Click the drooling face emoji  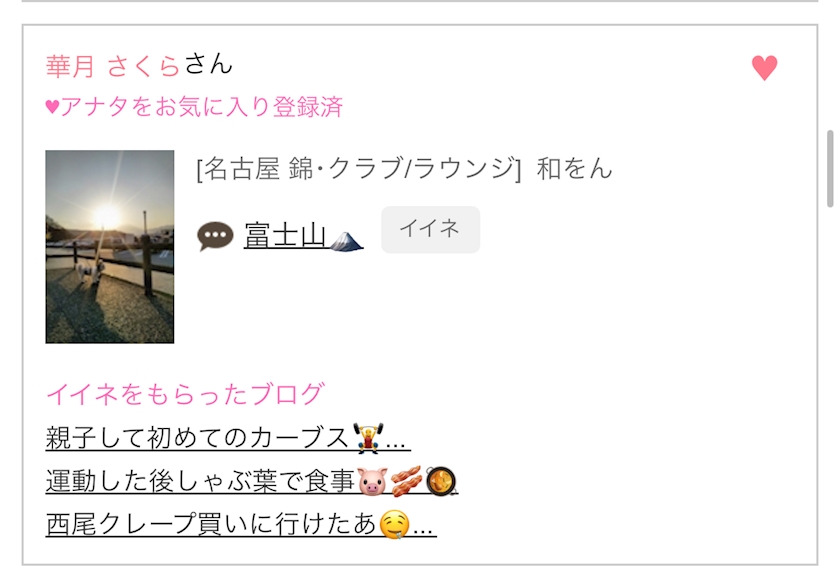pyautogui.click(x=395, y=524)
